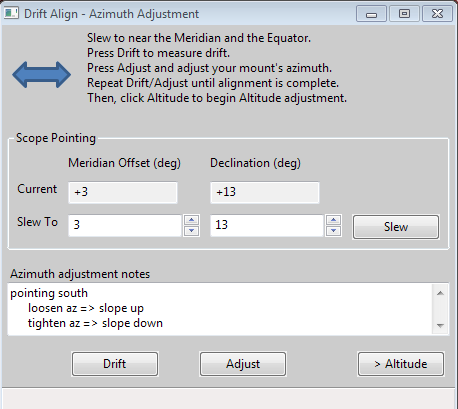Viewport: 458px width, 409px height.
Task: Click the Slew To Meridian Offset input field
Action: point(125,225)
